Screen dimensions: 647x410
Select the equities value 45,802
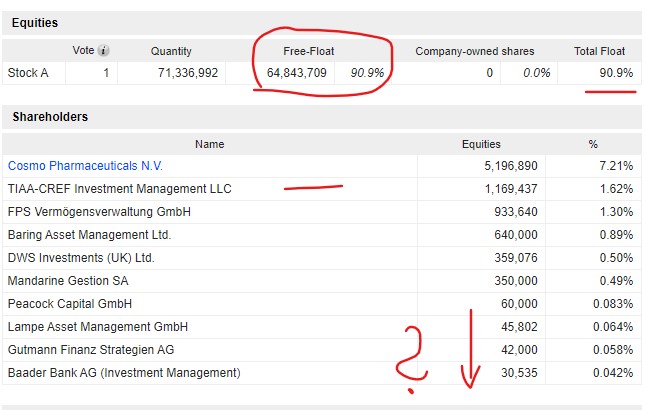[x=519, y=327]
